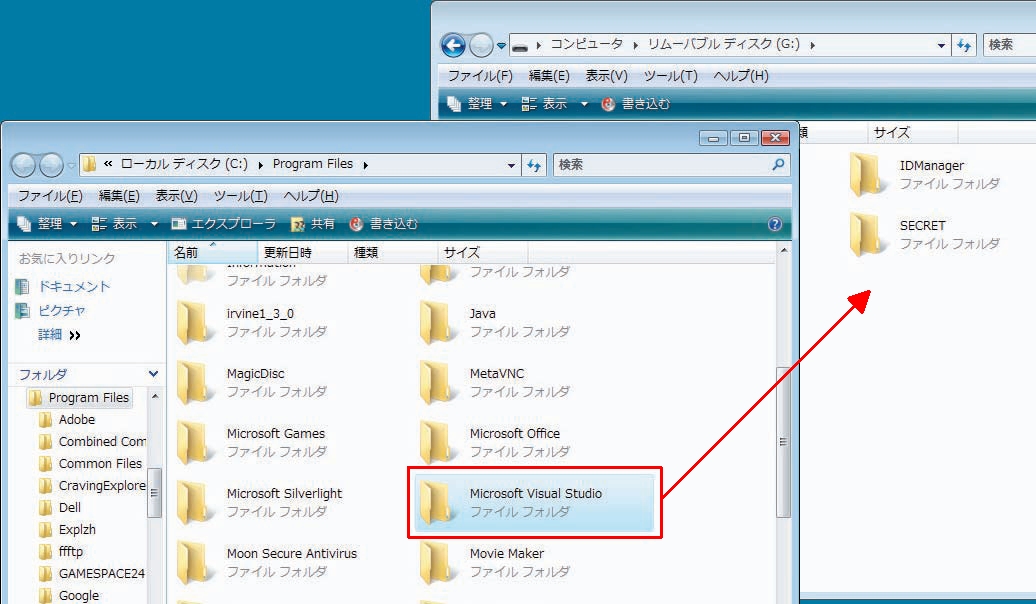
Task: Expand address history in removable disk window
Action: (941, 46)
